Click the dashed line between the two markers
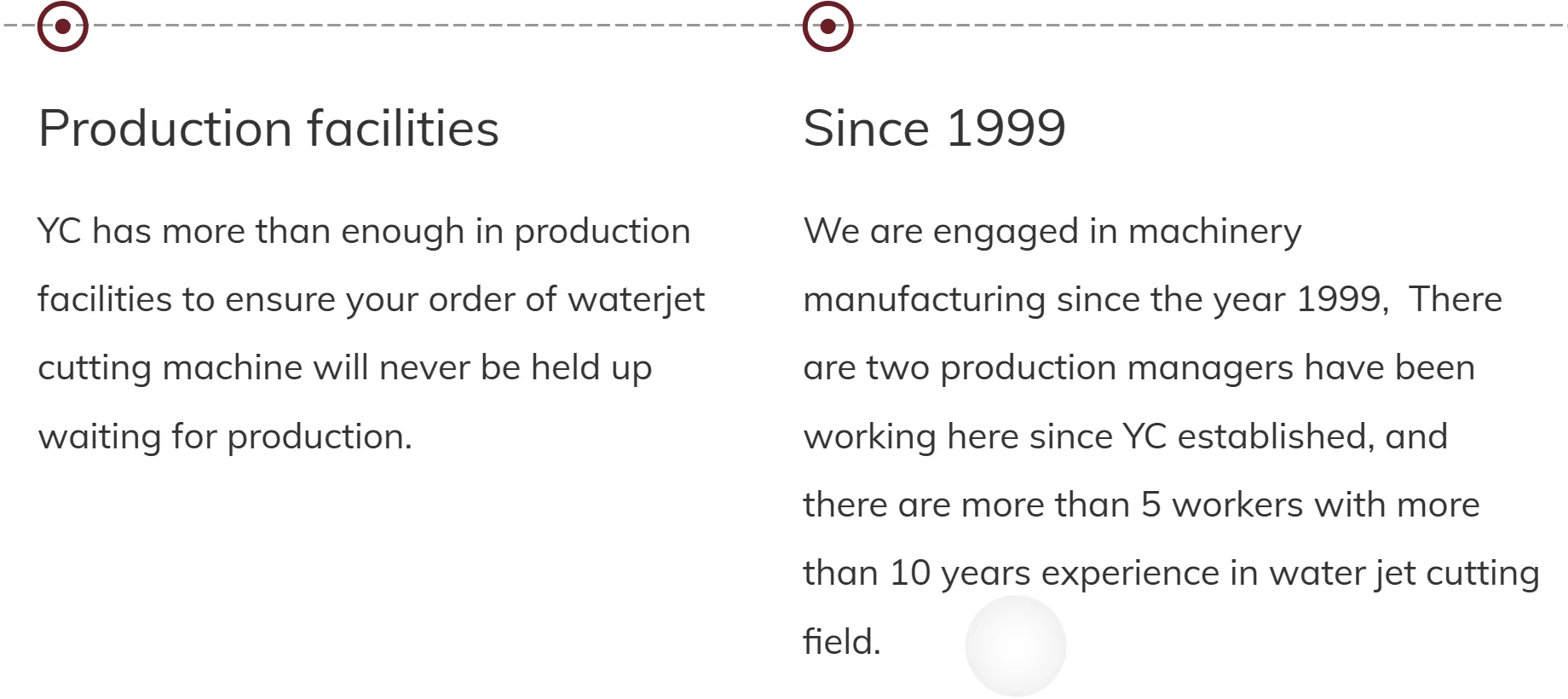This screenshot has width=1568, height=699. (x=446, y=26)
